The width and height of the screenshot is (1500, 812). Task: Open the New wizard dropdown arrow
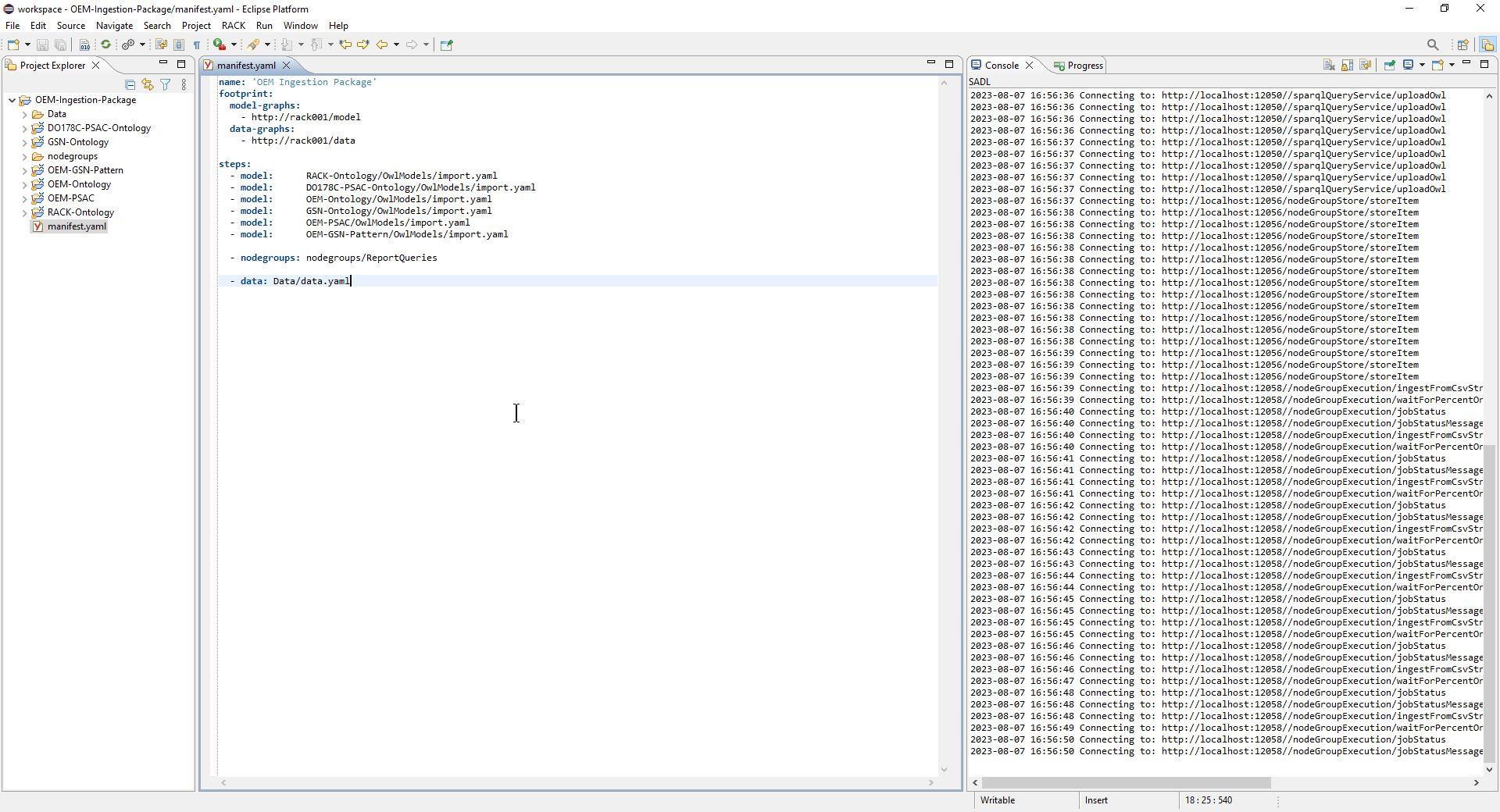pyautogui.click(x=27, y=45)
